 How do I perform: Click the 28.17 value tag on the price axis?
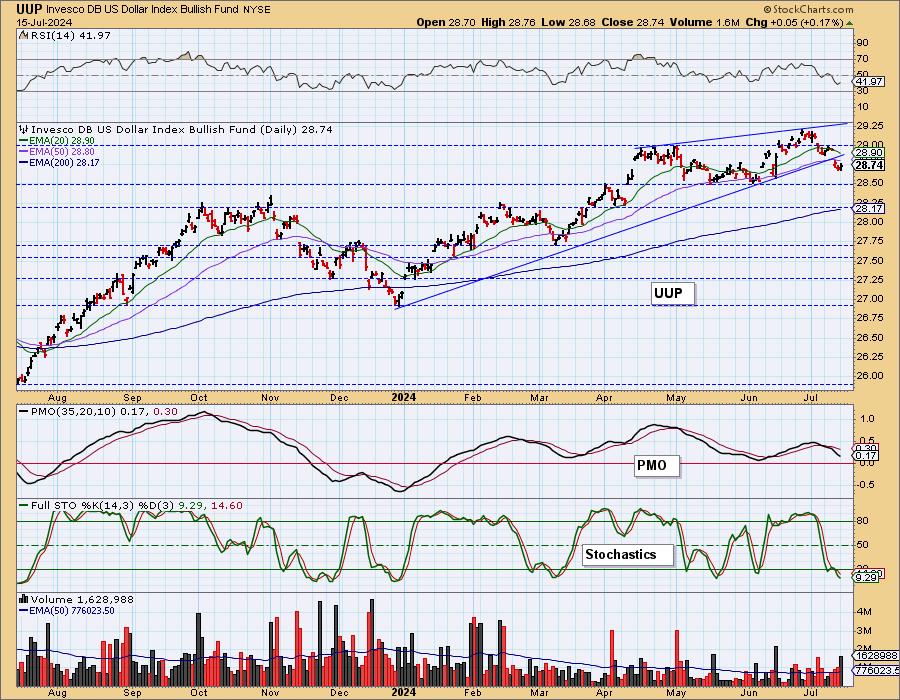tap(869, 209)
